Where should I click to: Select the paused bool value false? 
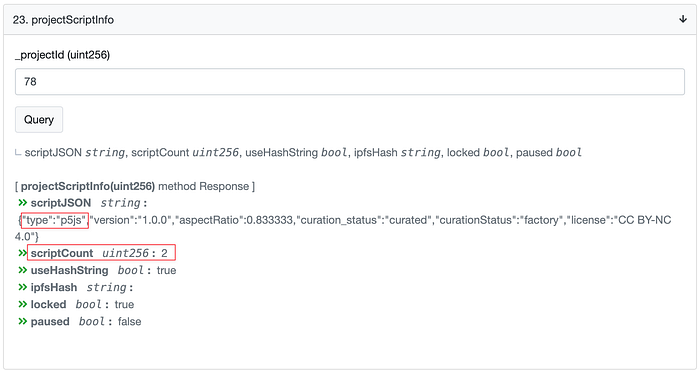[x=129, y=322]
